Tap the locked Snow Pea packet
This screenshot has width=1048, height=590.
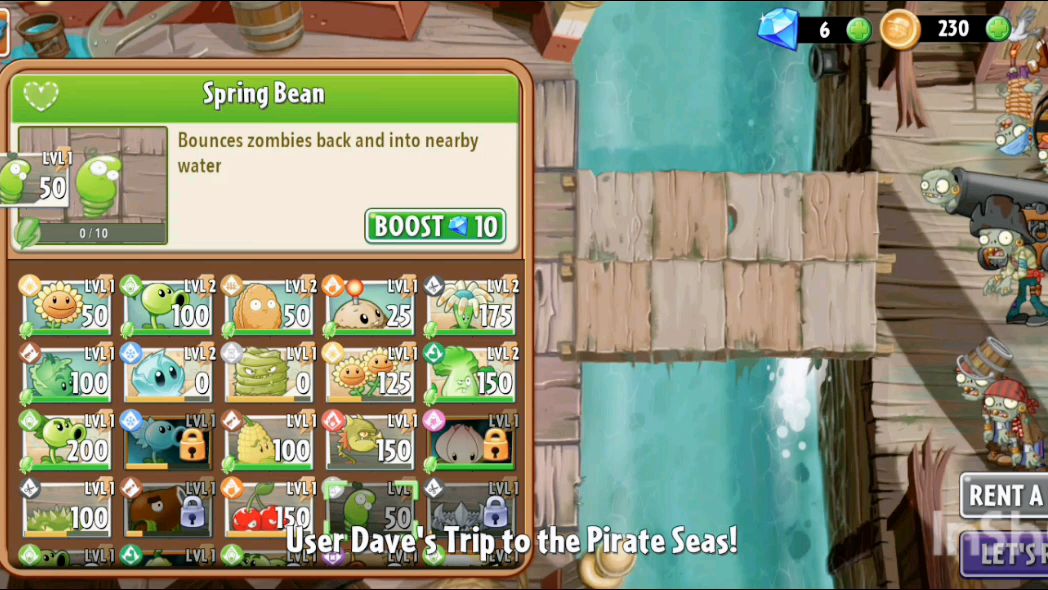point(168,442)
